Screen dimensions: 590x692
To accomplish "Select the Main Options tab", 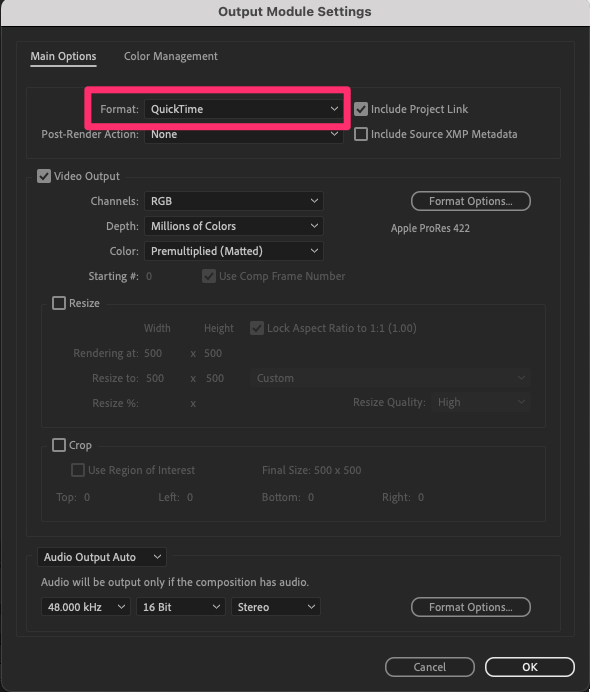I will pos(63,56).
